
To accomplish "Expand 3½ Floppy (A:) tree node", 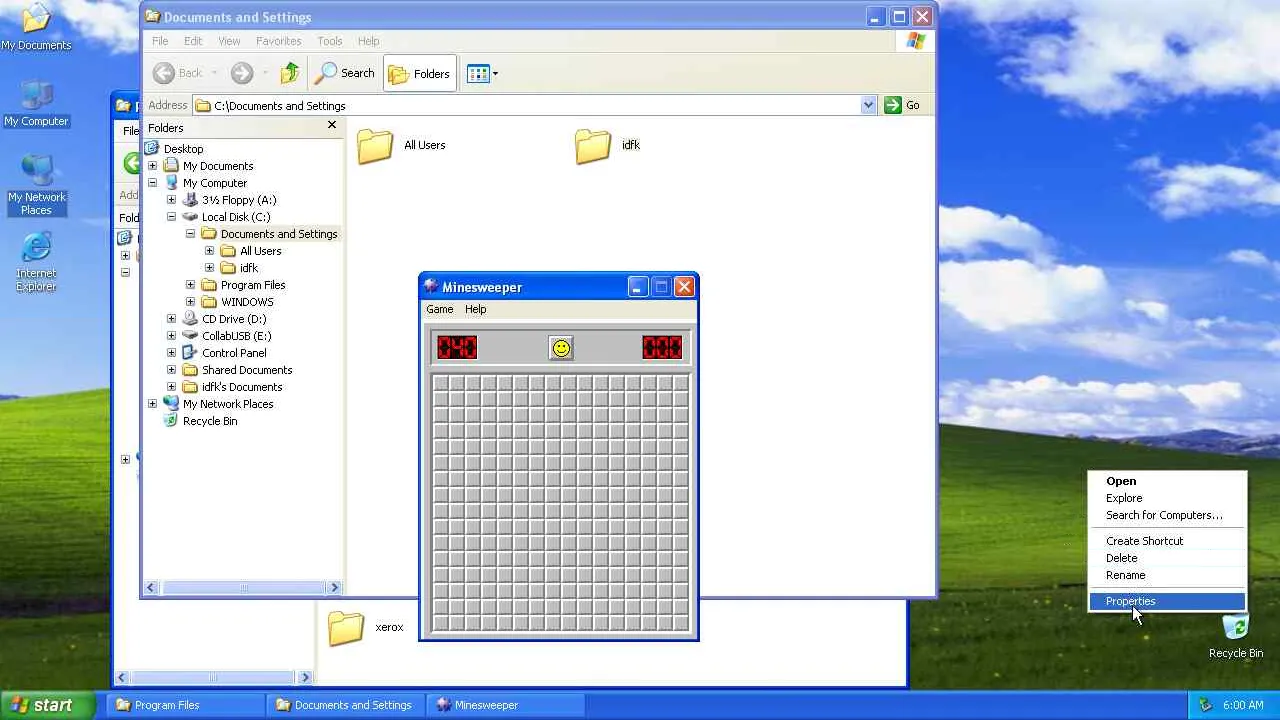I will tap(171, 200).
